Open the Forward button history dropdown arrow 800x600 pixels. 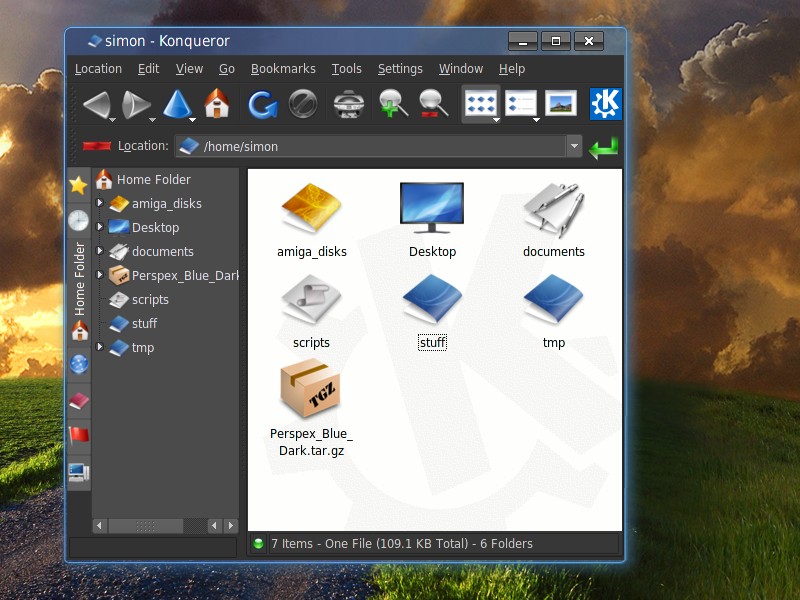click(152, 120)
